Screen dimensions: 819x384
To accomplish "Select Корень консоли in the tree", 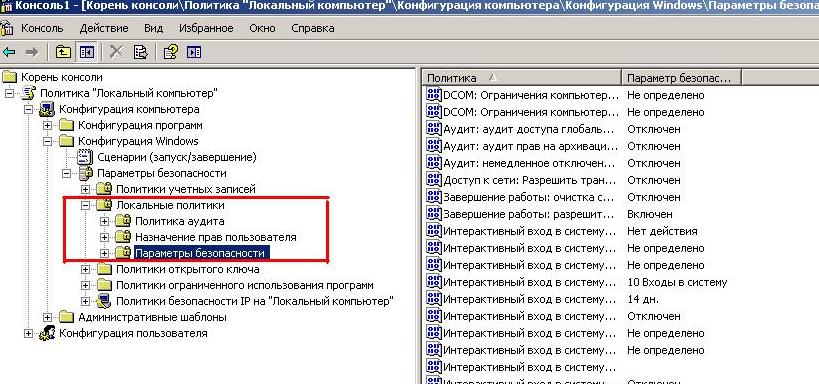I will click(x=62, y=77).
